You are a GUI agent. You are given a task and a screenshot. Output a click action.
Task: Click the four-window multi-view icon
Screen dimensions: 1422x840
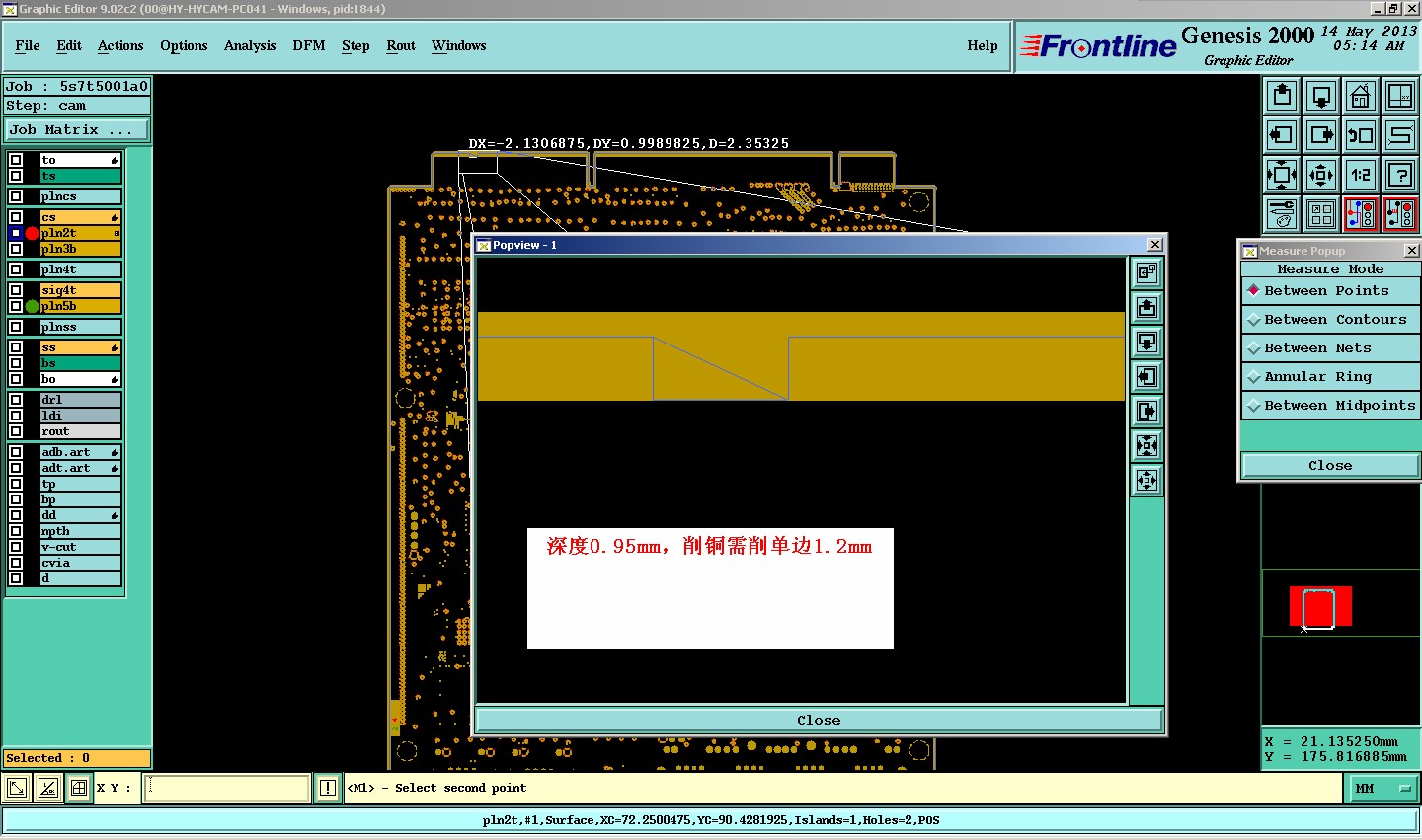[x=1321, y=214]
